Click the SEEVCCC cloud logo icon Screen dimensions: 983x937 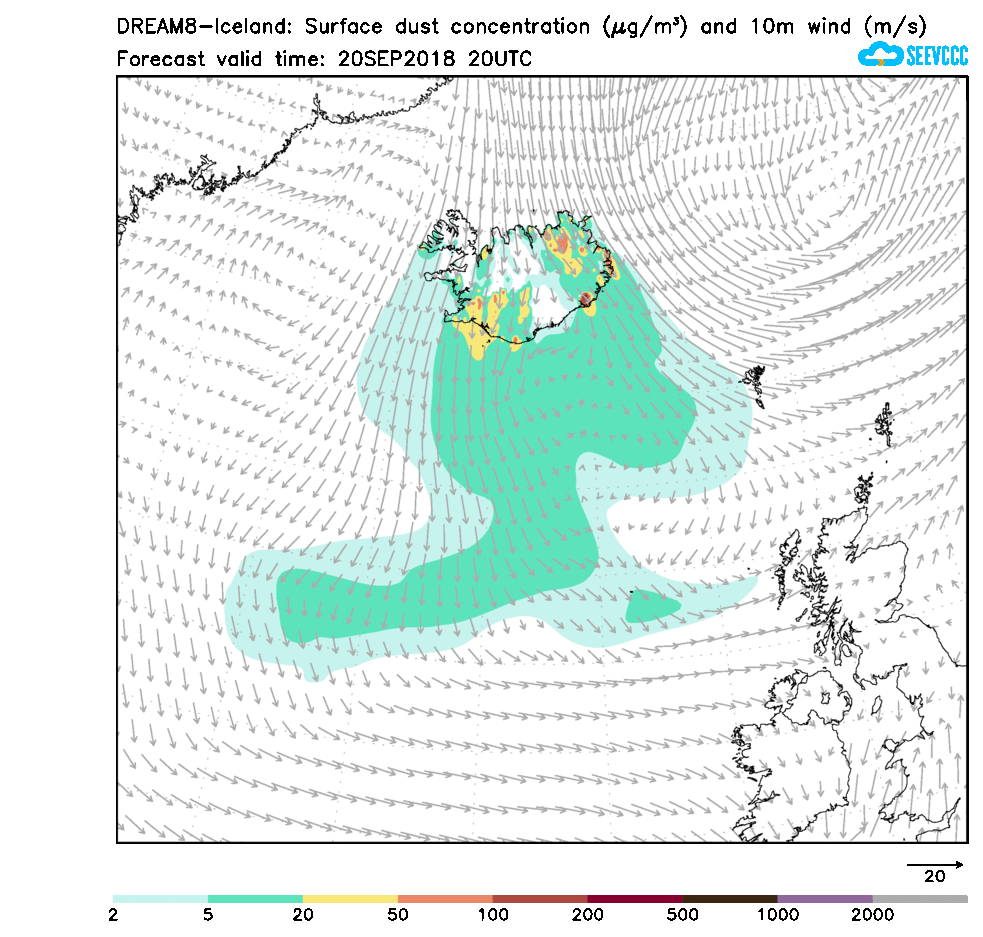[880, 54]
